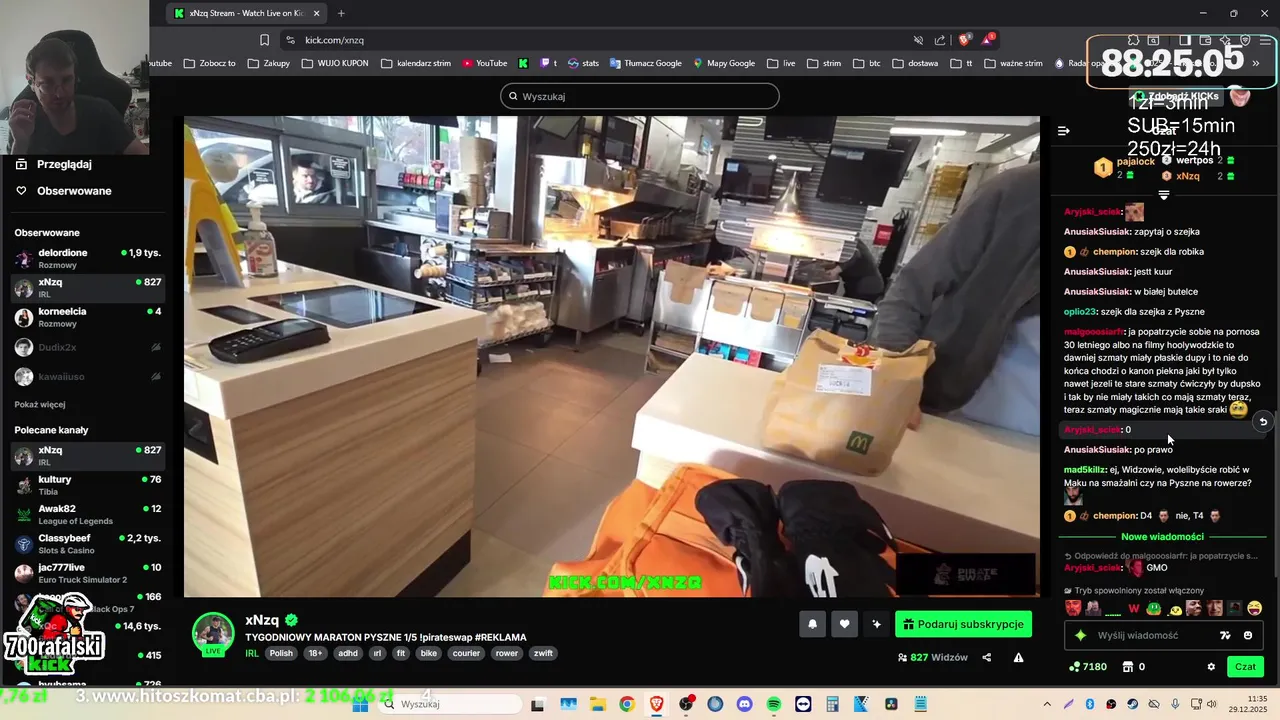Viewport: 1280px width, 720px height.
Task: Open the shop icon showing 0
Action: 1133,667
